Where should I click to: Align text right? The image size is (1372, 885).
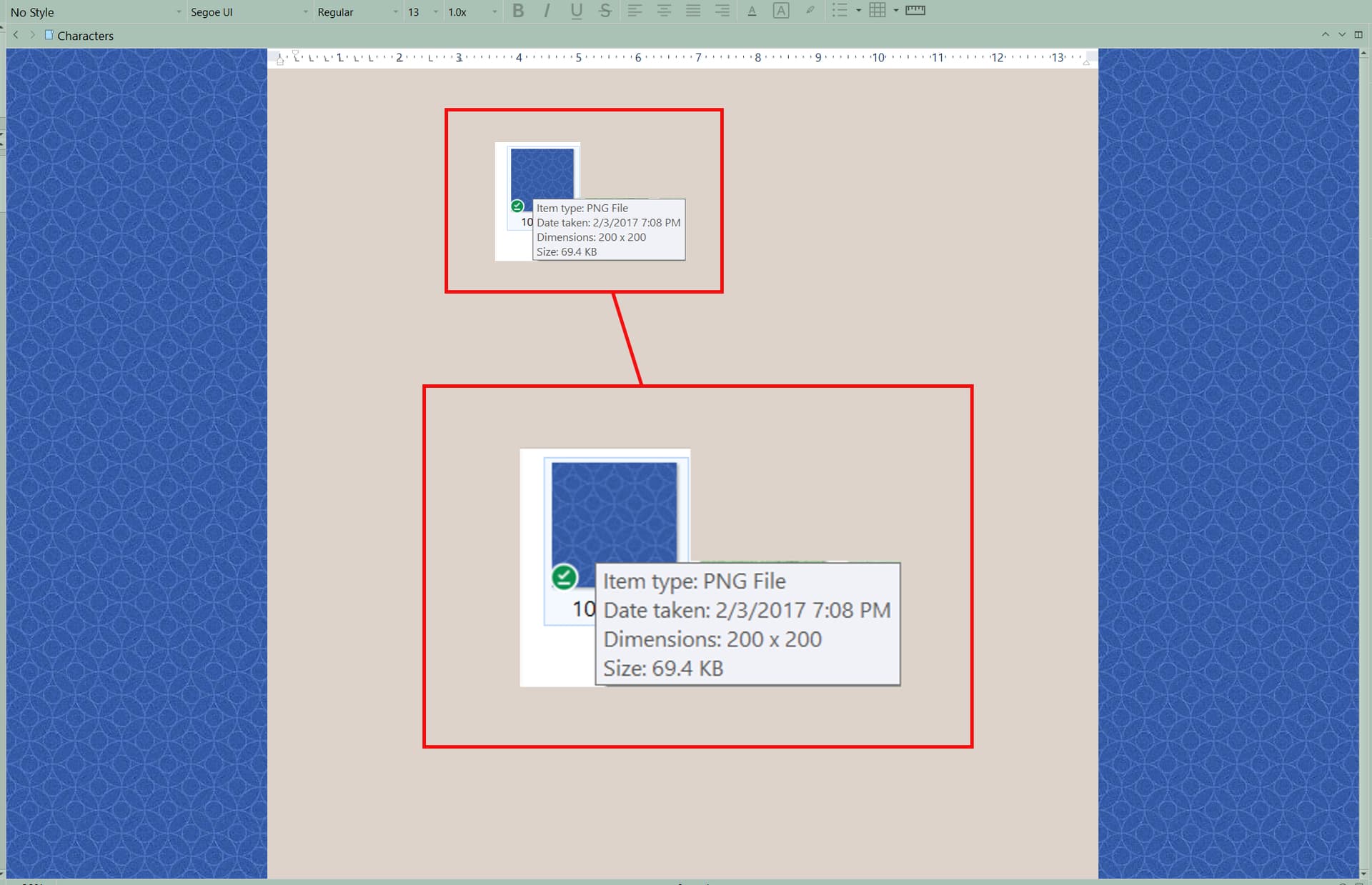pyautogui.click(x=722, y=11)
